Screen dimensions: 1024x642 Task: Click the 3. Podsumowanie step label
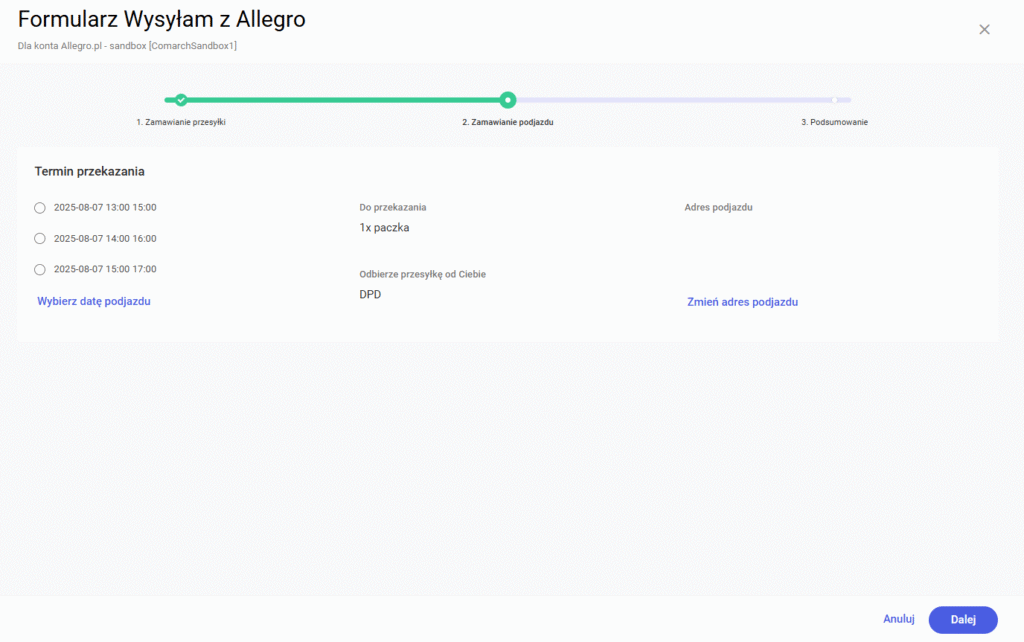tap(835, 122)
